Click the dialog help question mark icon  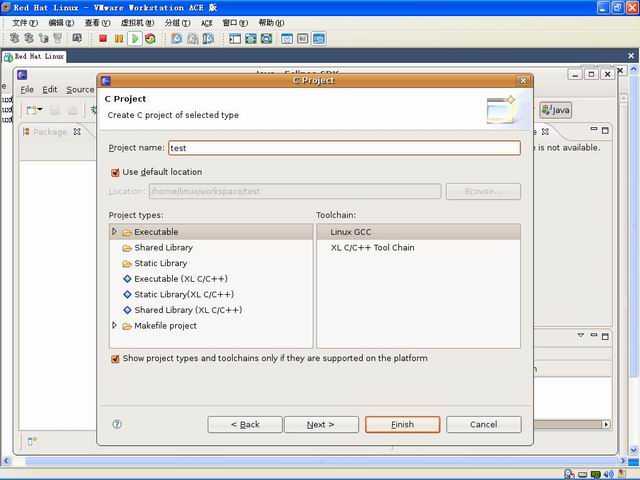tap(117, 424)
